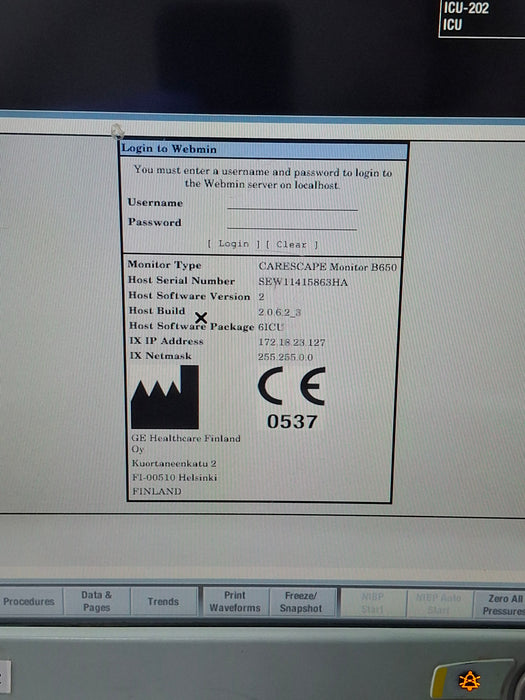The image size is (525, 700).
Task: Click the Monitor Type label
Action: [x=164, y=265]
